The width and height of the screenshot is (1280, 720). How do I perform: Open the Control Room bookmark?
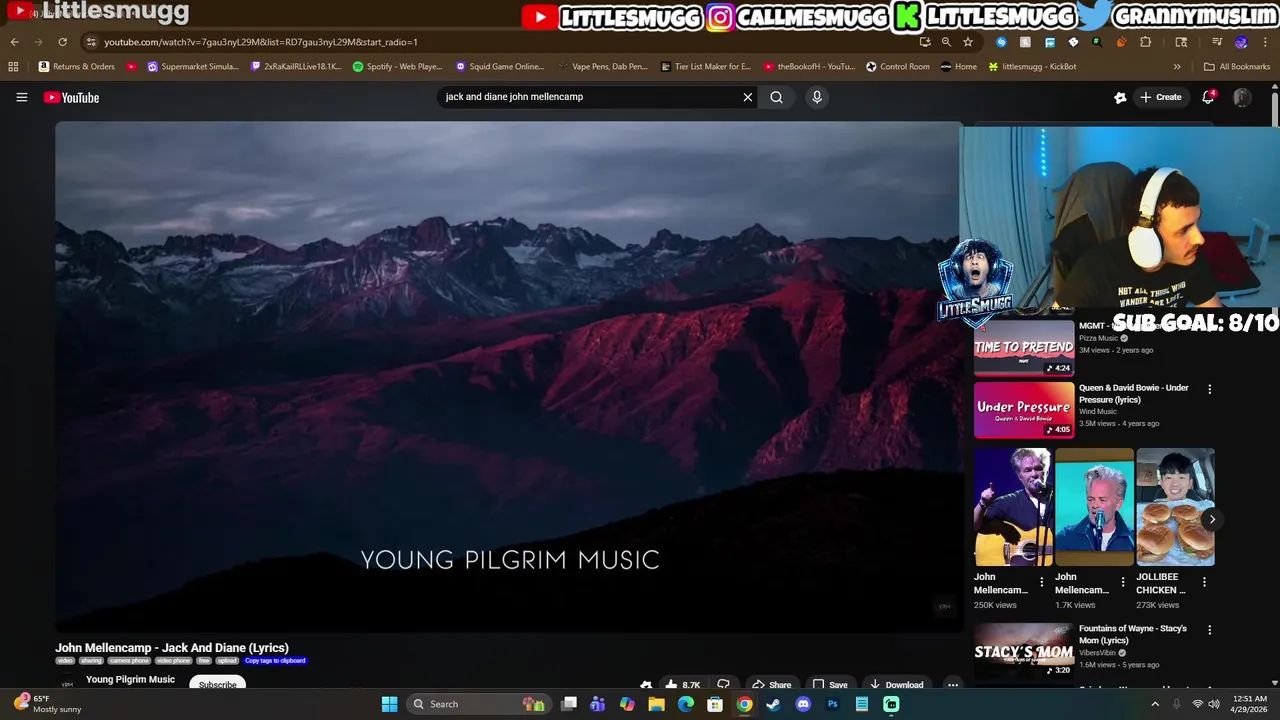(x=898, y=67)
